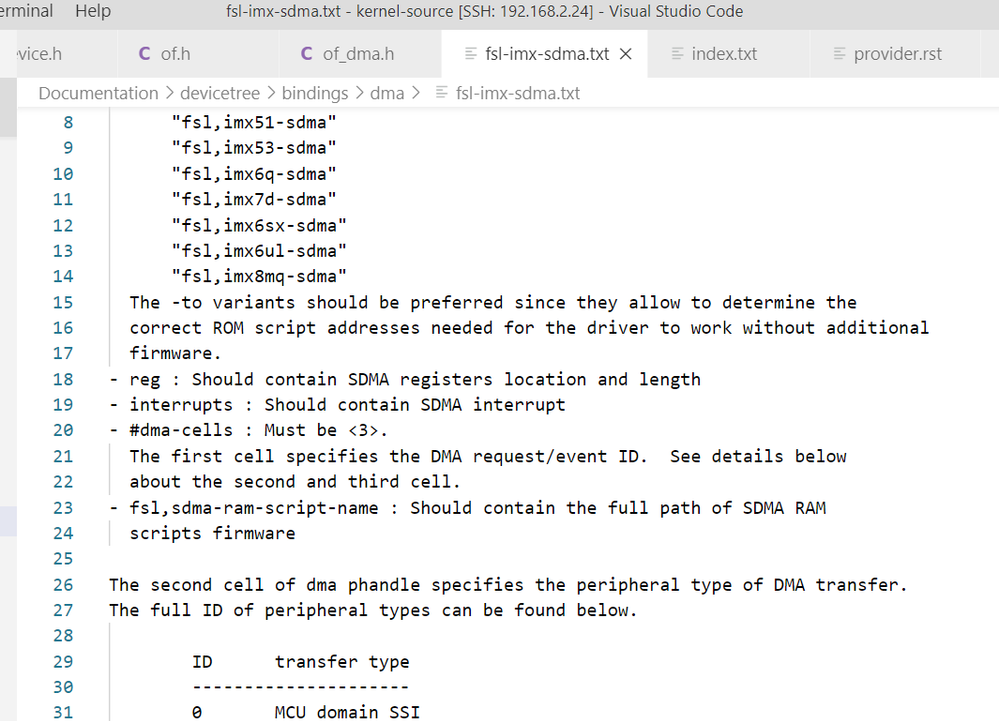This screenshot has width=999, height=721.
Task: Click the C file icon on of.h tab
Action: (144, 54)
